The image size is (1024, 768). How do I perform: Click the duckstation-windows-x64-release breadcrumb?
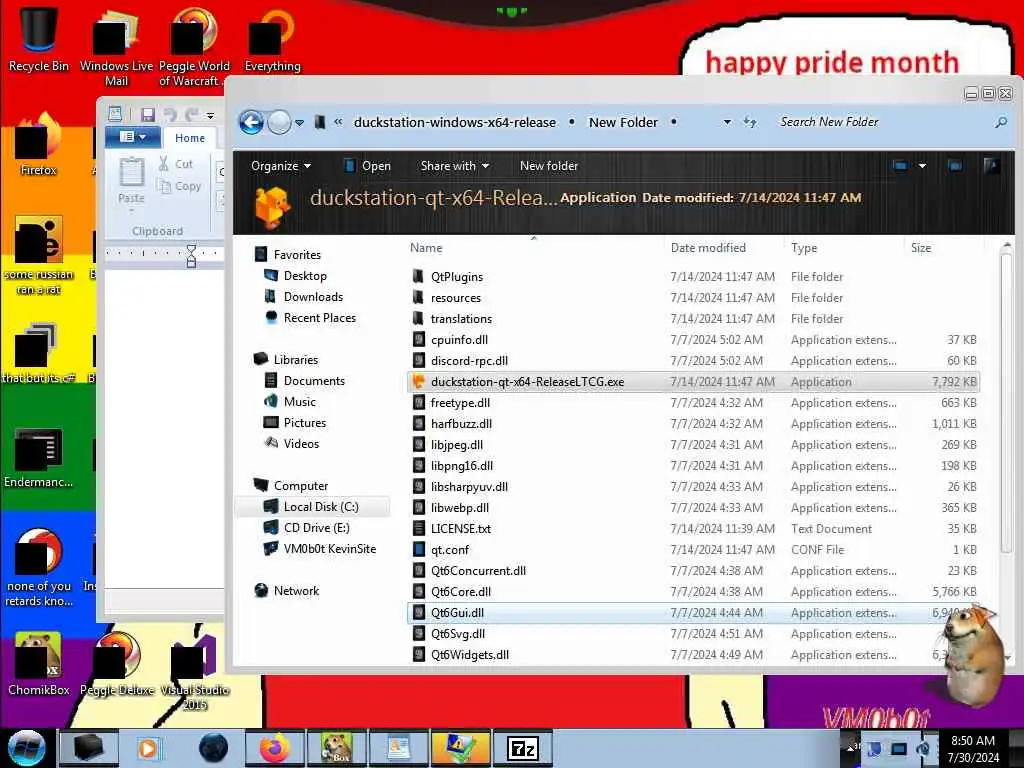[x=455, y=122]
